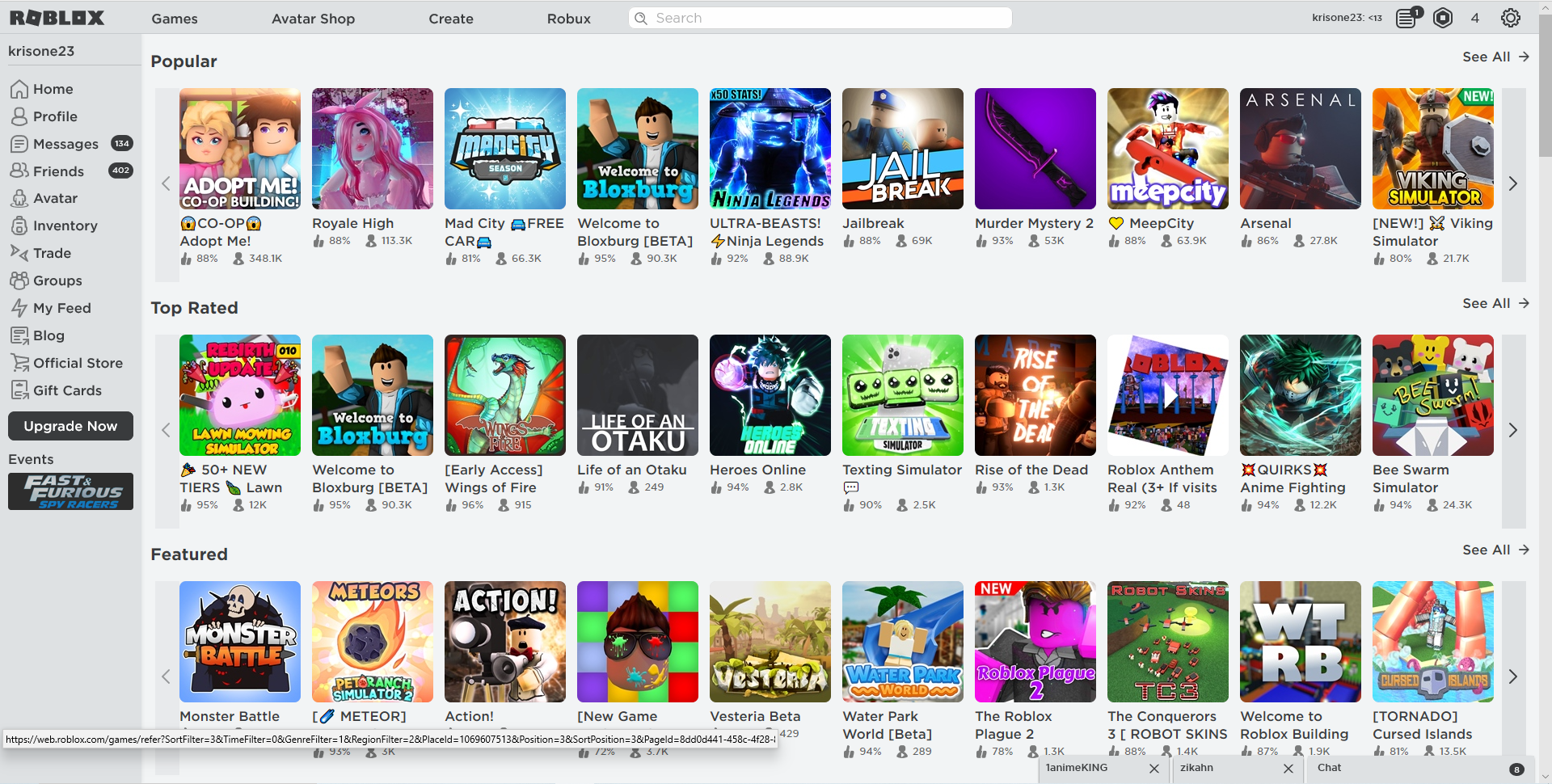Viewport: 1552px width, 784px height.
Task: Open the Avatar editor from the sidebar
Action: tap(44, 198)
